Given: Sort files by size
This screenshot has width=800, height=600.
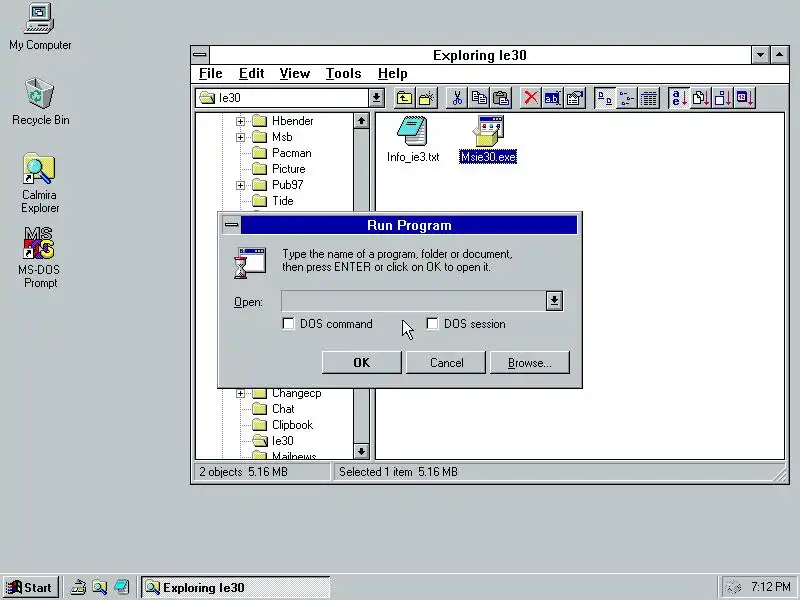Looking at the screenshot, I should click(x=722, y=97).
